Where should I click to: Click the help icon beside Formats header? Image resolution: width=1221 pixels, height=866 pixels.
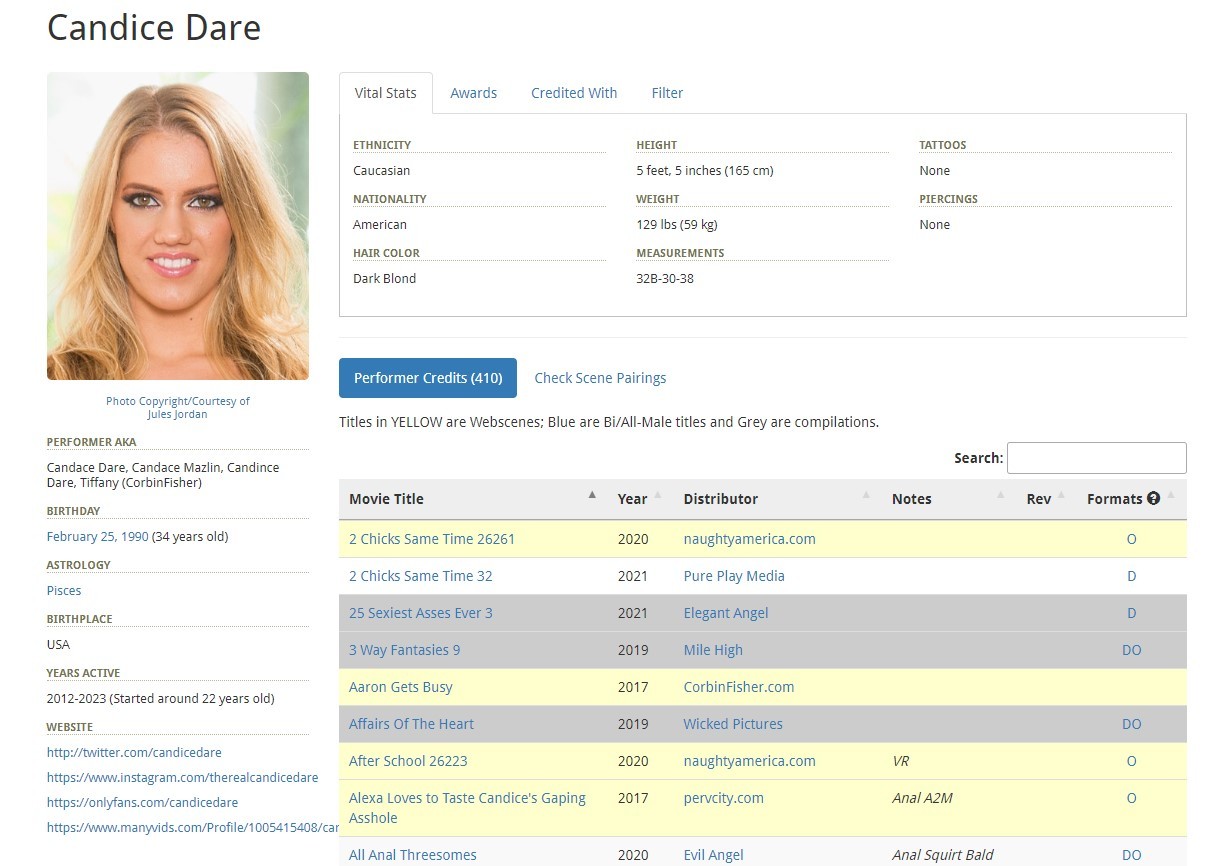1153,498
